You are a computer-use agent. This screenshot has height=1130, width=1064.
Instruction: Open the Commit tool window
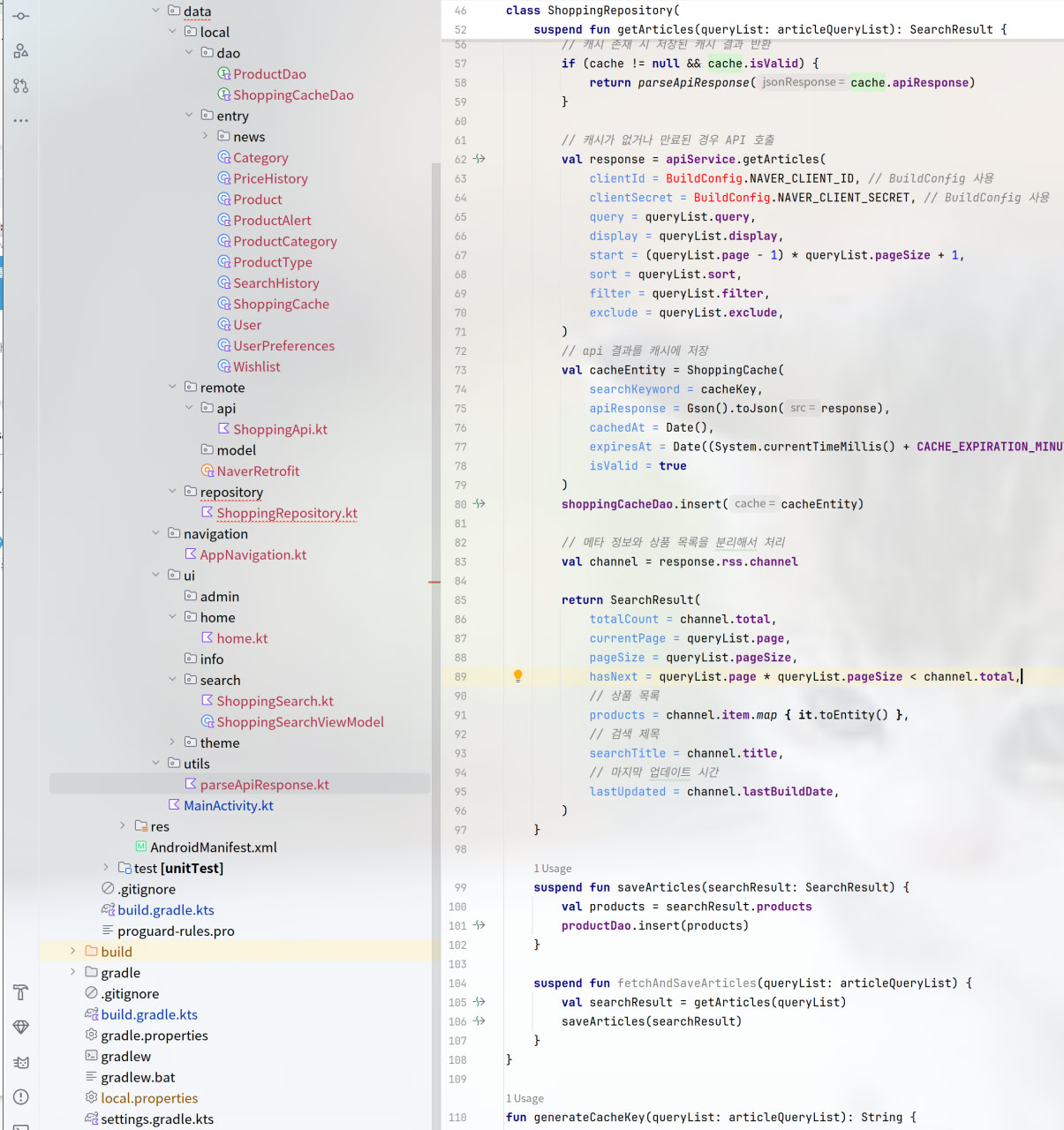pos(21,15)
